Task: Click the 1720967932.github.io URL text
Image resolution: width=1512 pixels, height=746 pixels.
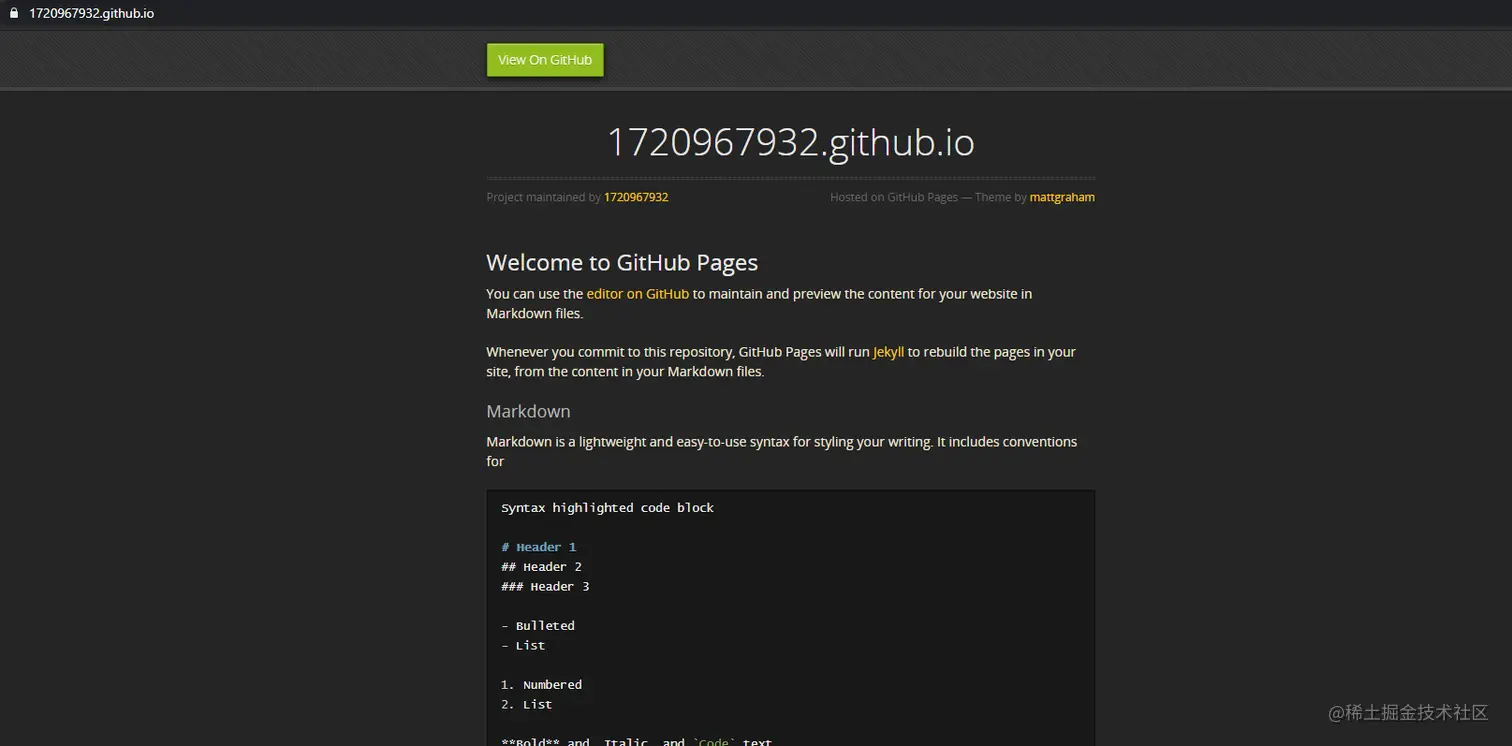Action: [91, 14]
